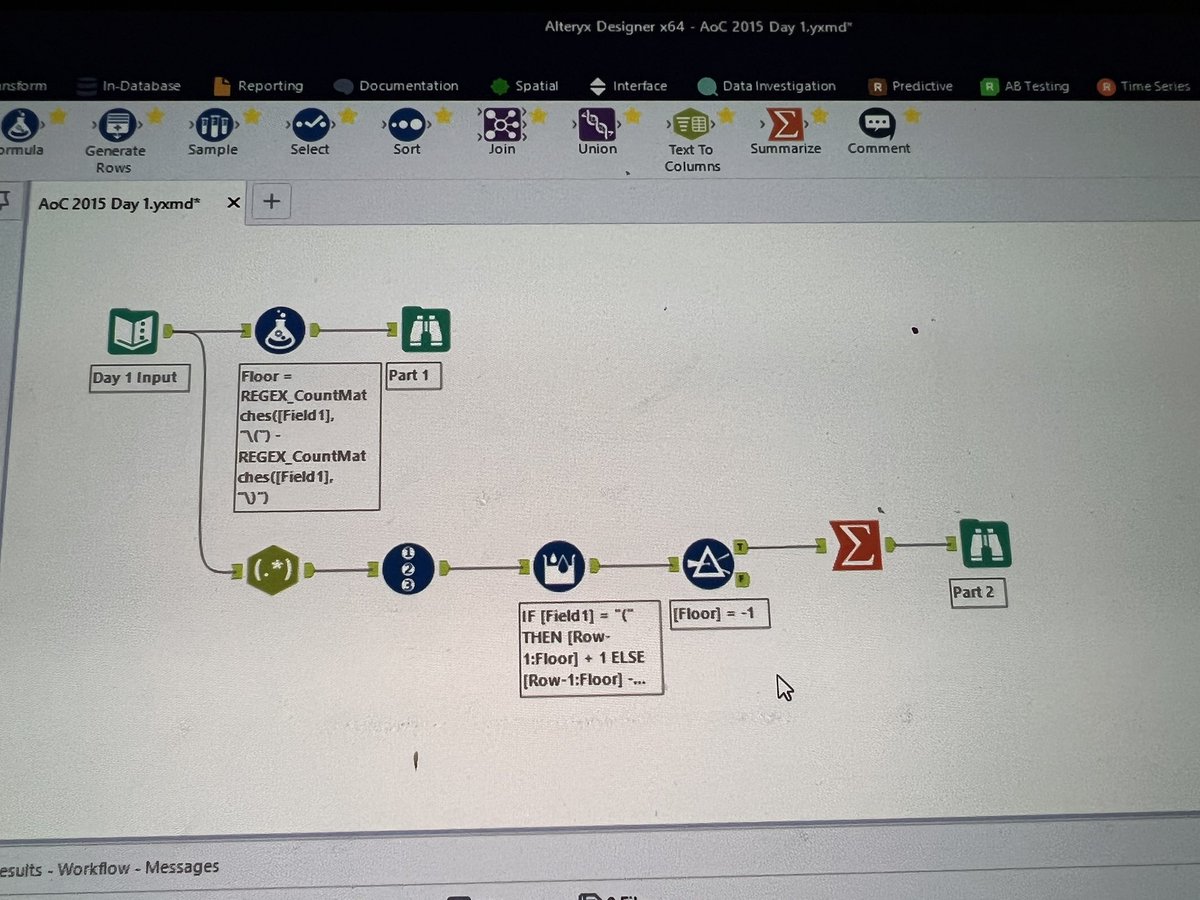Click the 'Part 2' label
This screenshot has height=900, width=1200.
[977, 592]
